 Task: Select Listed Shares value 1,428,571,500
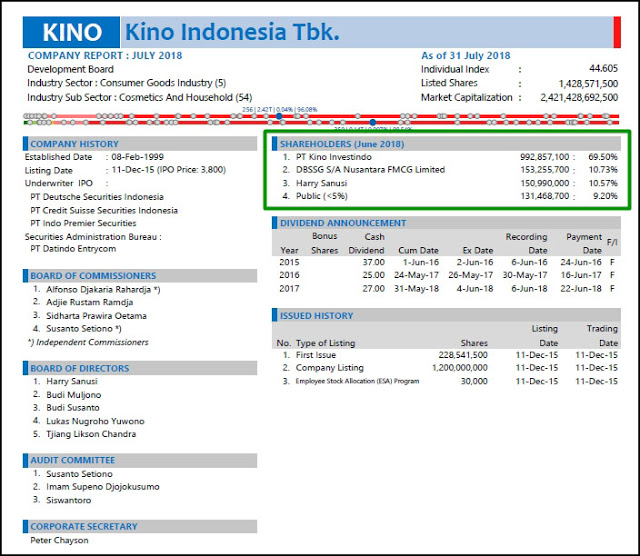588,84
